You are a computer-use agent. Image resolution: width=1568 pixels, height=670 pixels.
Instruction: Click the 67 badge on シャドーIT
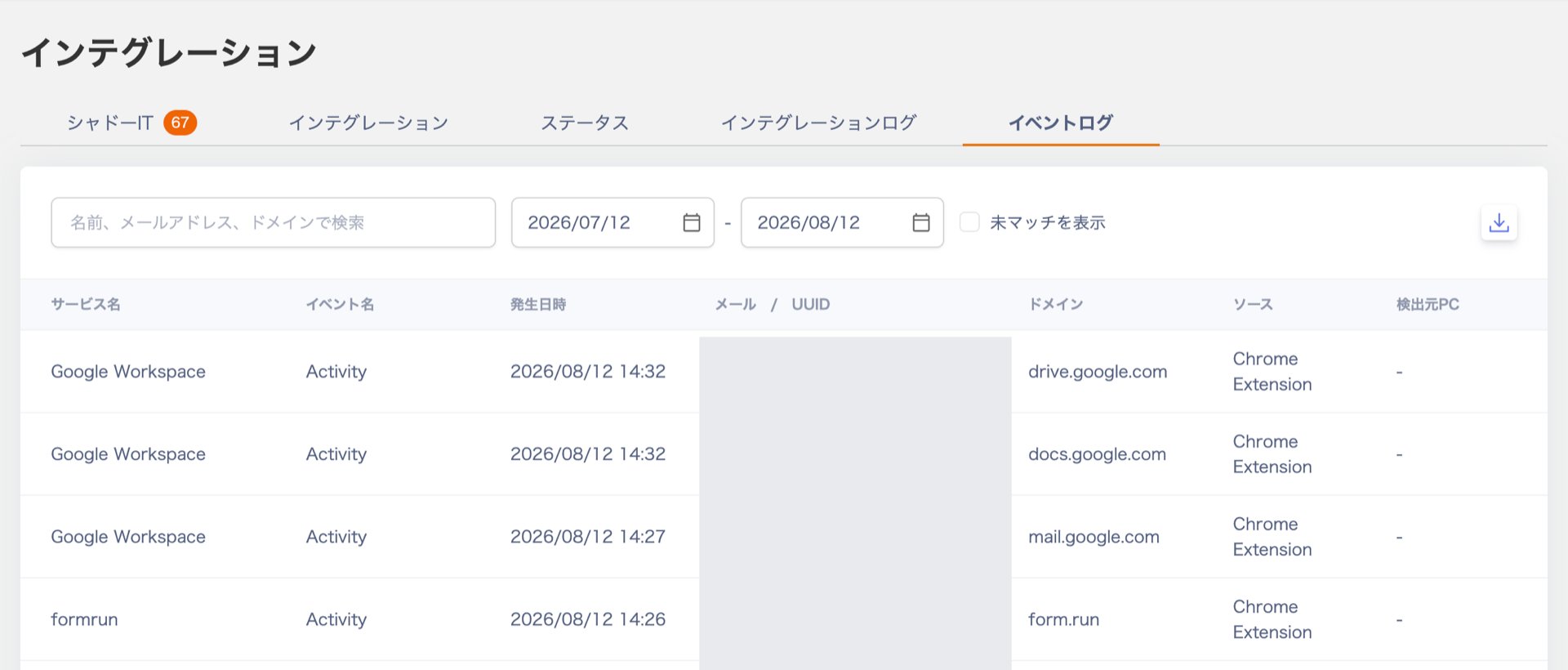click(180, 123)
